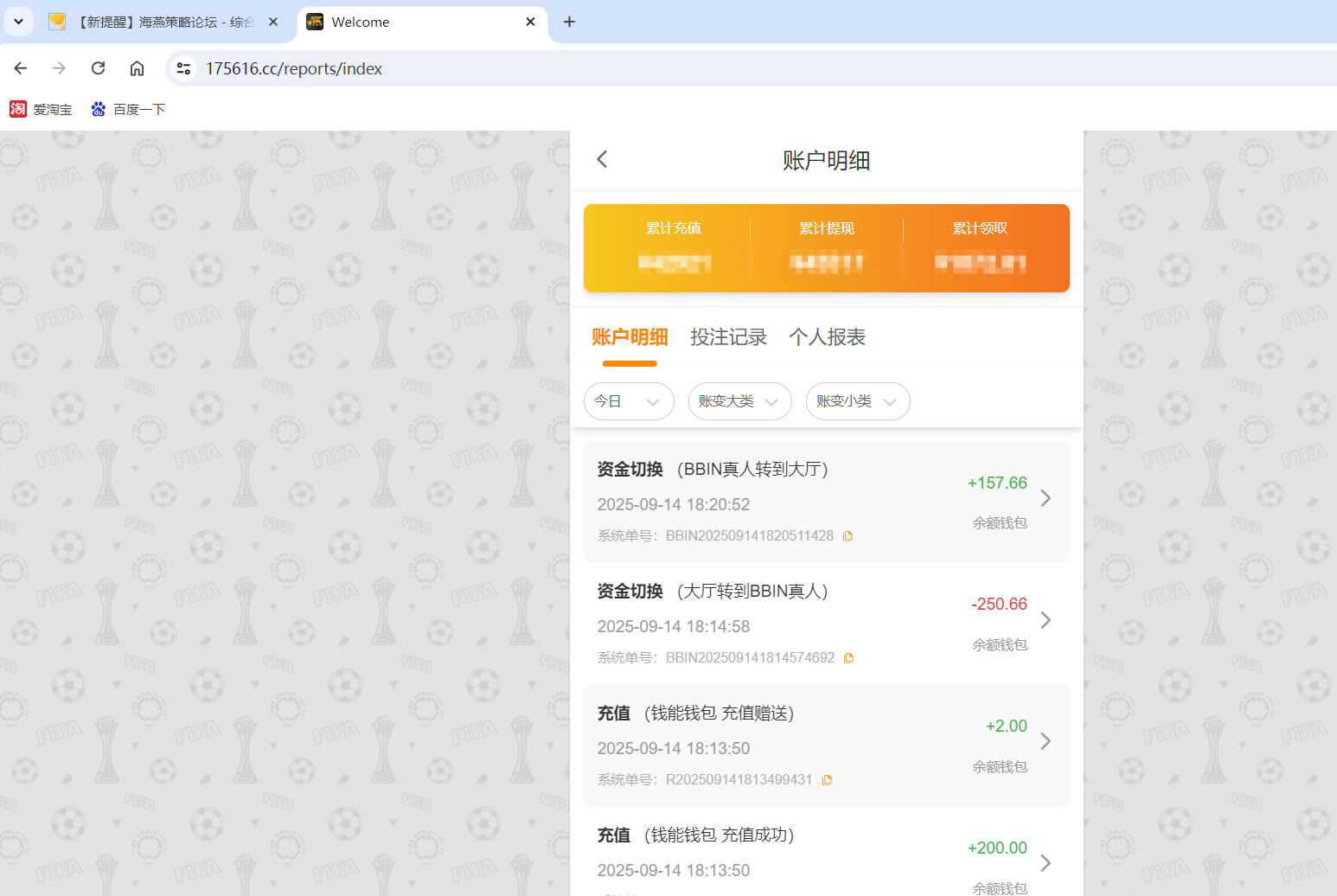Copy order number R202509141813939431
1337x896 pixels.
pos(827,779)
